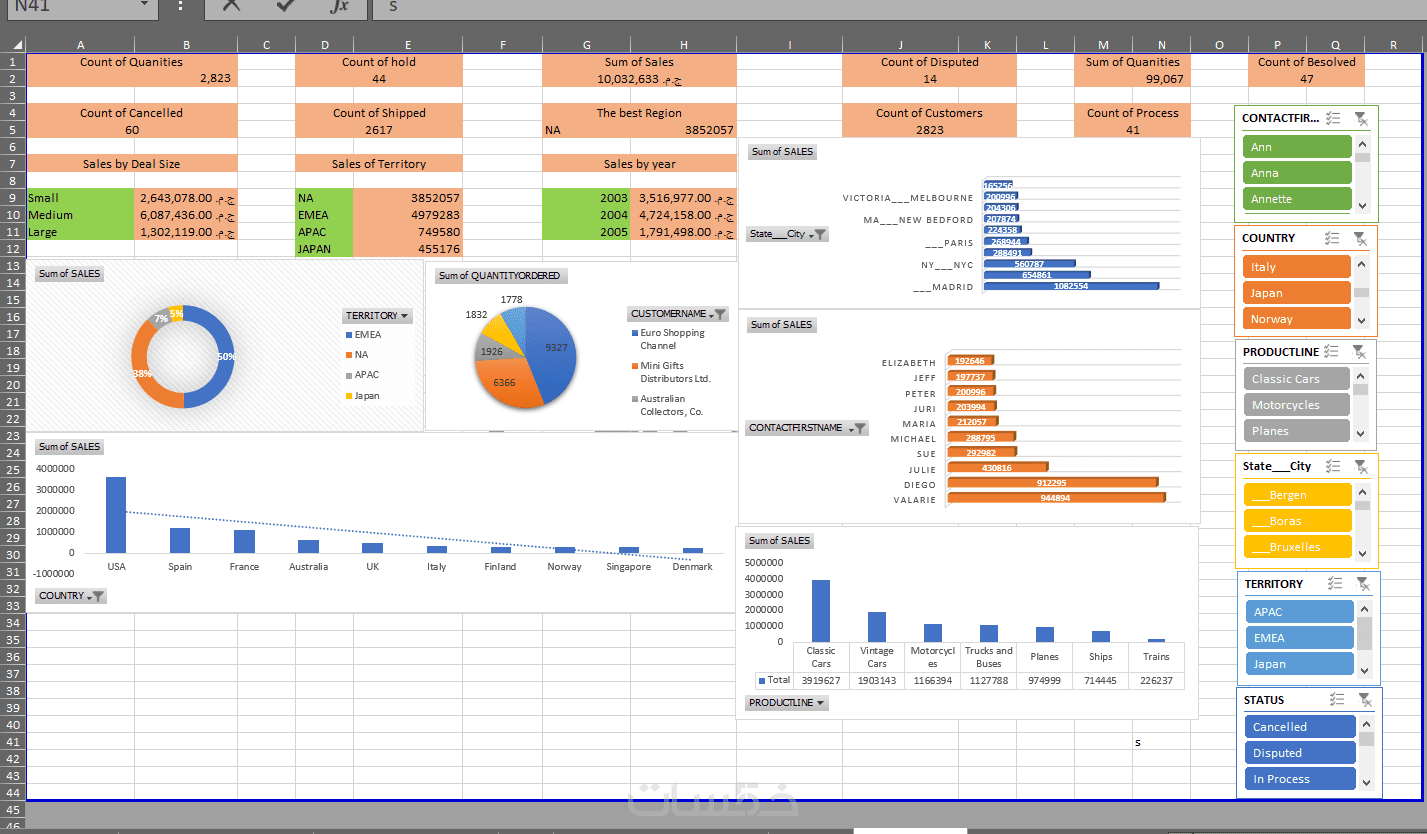Clear filter on TERRITORY slicer
Screen dimensions: 1427x834
click(x=1363, y=584)
